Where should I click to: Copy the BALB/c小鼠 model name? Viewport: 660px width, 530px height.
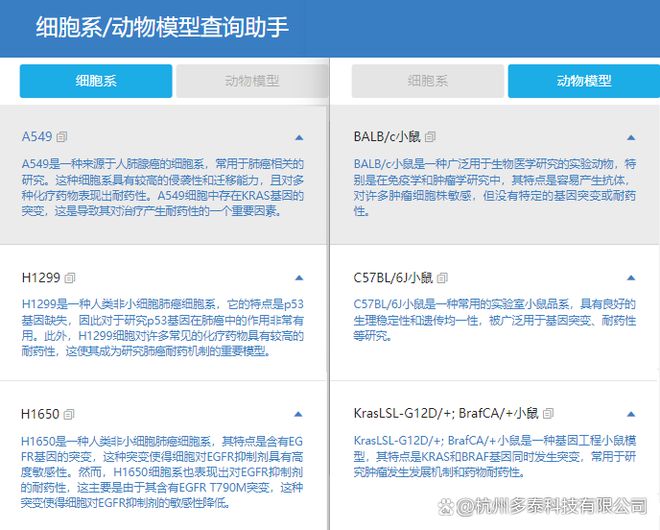tap(430, 137)
